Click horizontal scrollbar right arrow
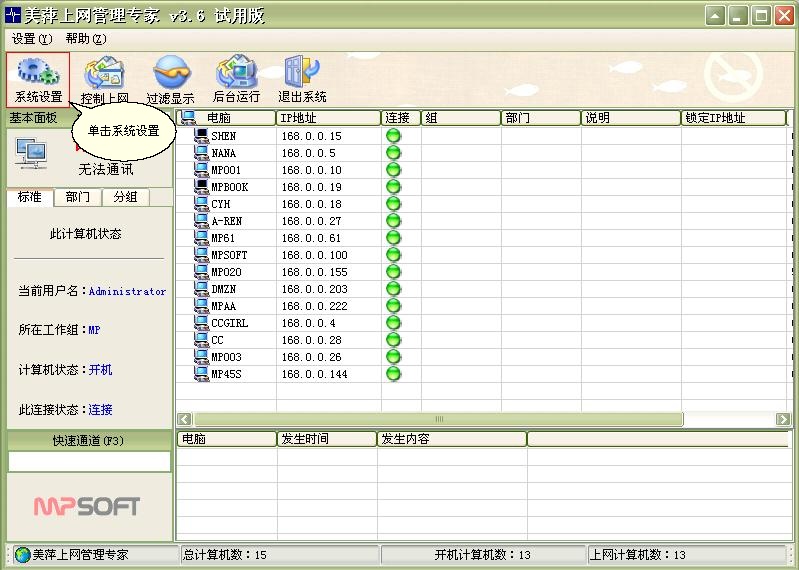 pyautogui.click(x=783, y=419)
